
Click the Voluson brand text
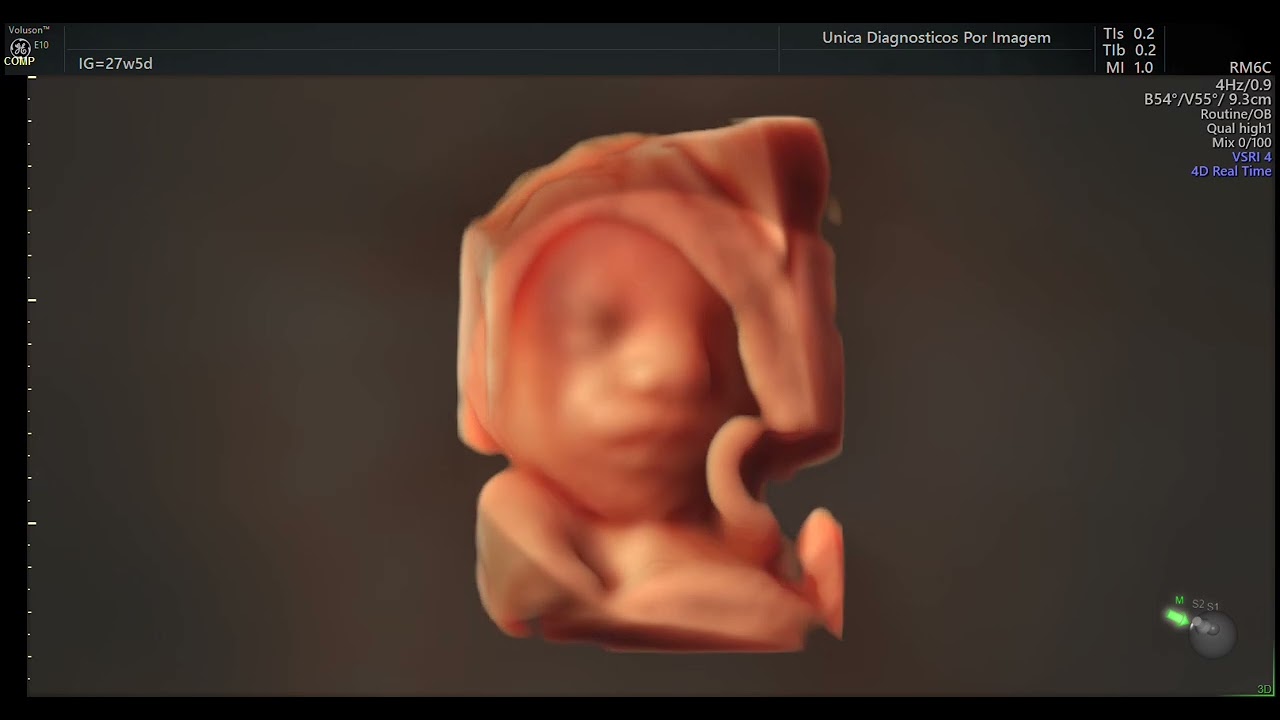pos(29,30)
